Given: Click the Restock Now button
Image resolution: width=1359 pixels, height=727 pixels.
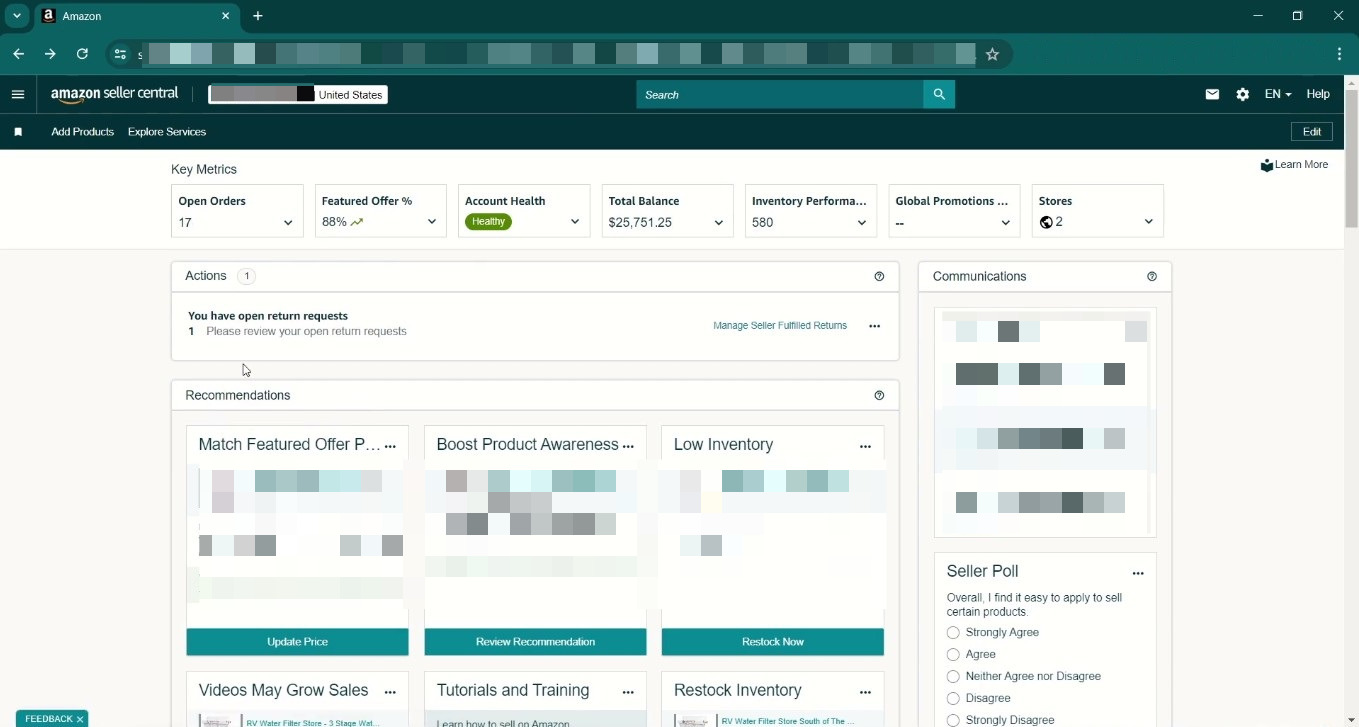Looking at the screenshot, I should pos(772,642).
